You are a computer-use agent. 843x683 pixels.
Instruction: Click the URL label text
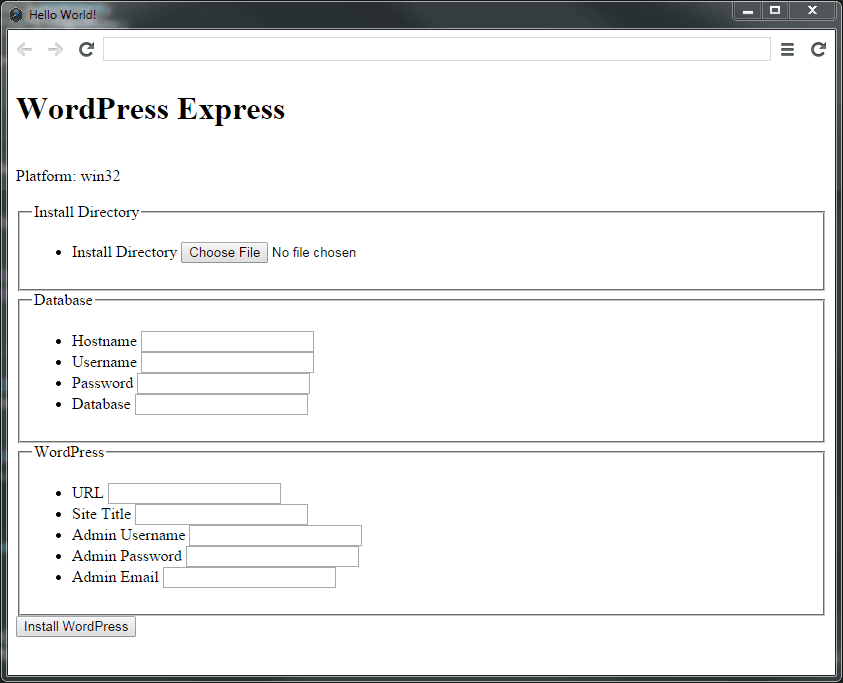[88, 493]
